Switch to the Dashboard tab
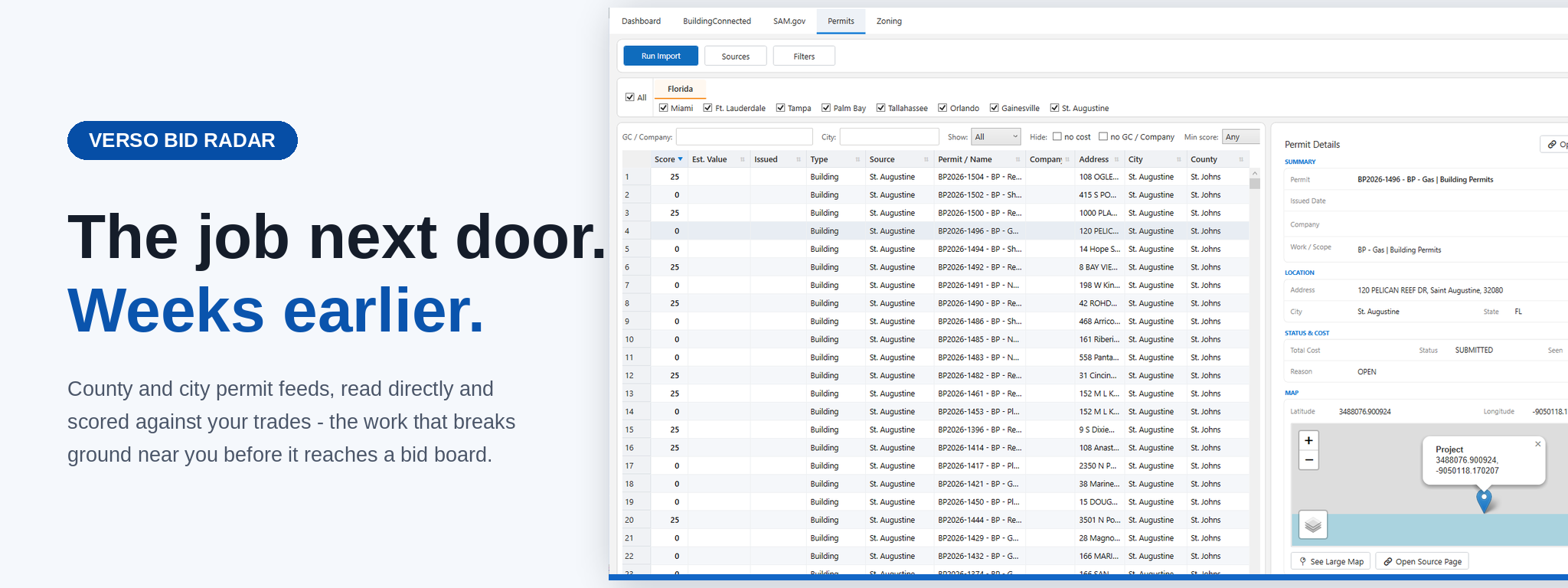The image size is (1568, 588). click(641, 21)
